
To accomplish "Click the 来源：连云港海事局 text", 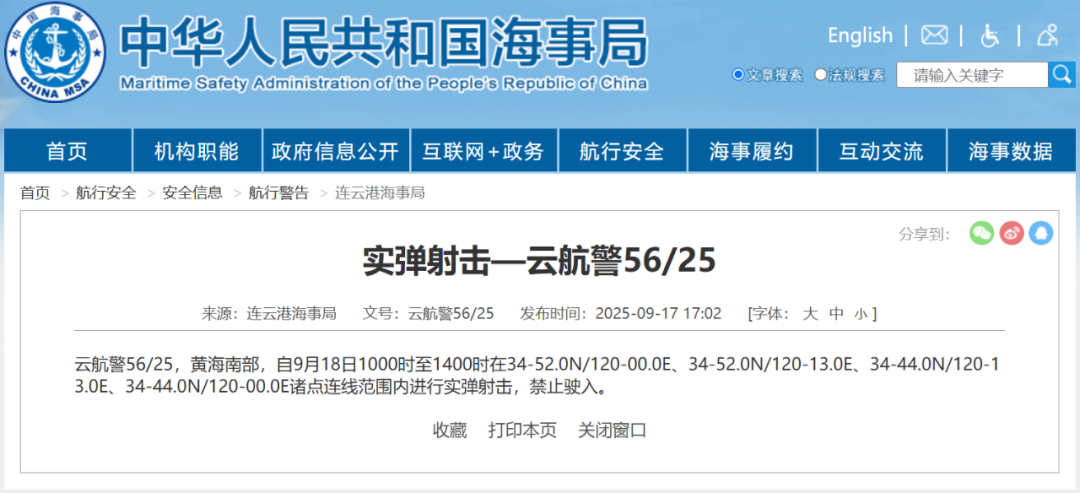I will pos(269,314).
